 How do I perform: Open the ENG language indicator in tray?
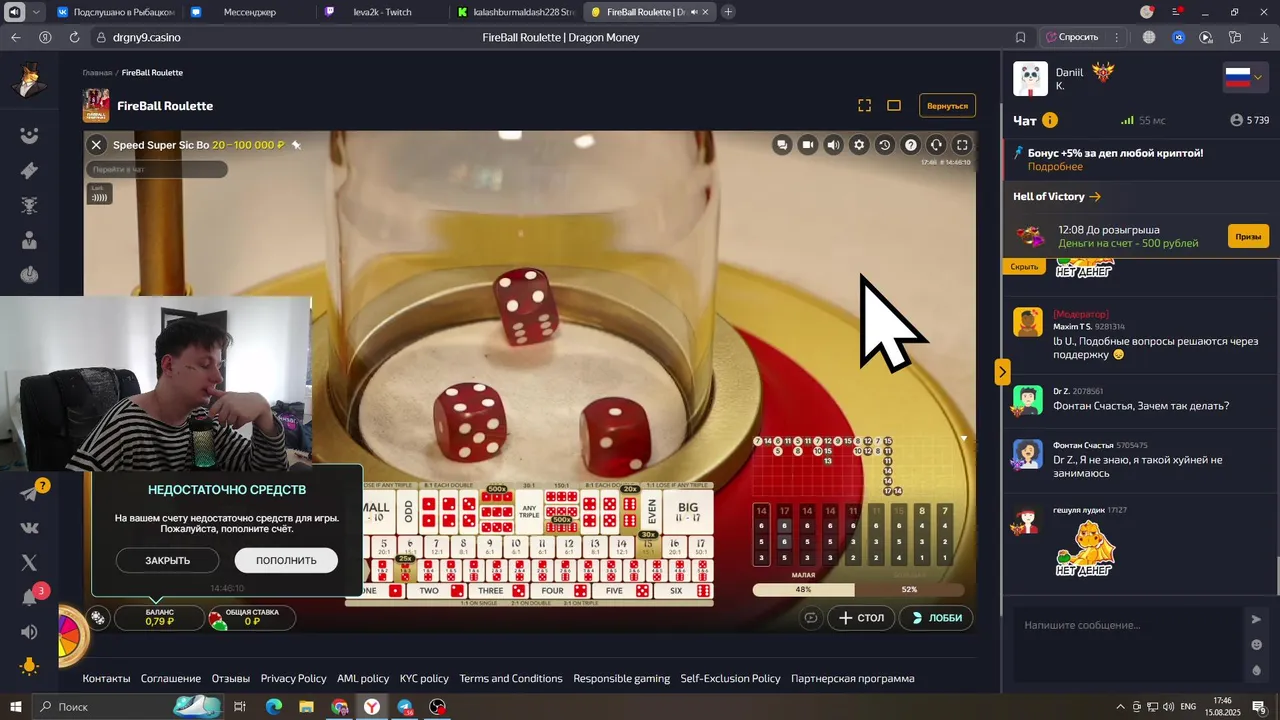[1188, 707]
